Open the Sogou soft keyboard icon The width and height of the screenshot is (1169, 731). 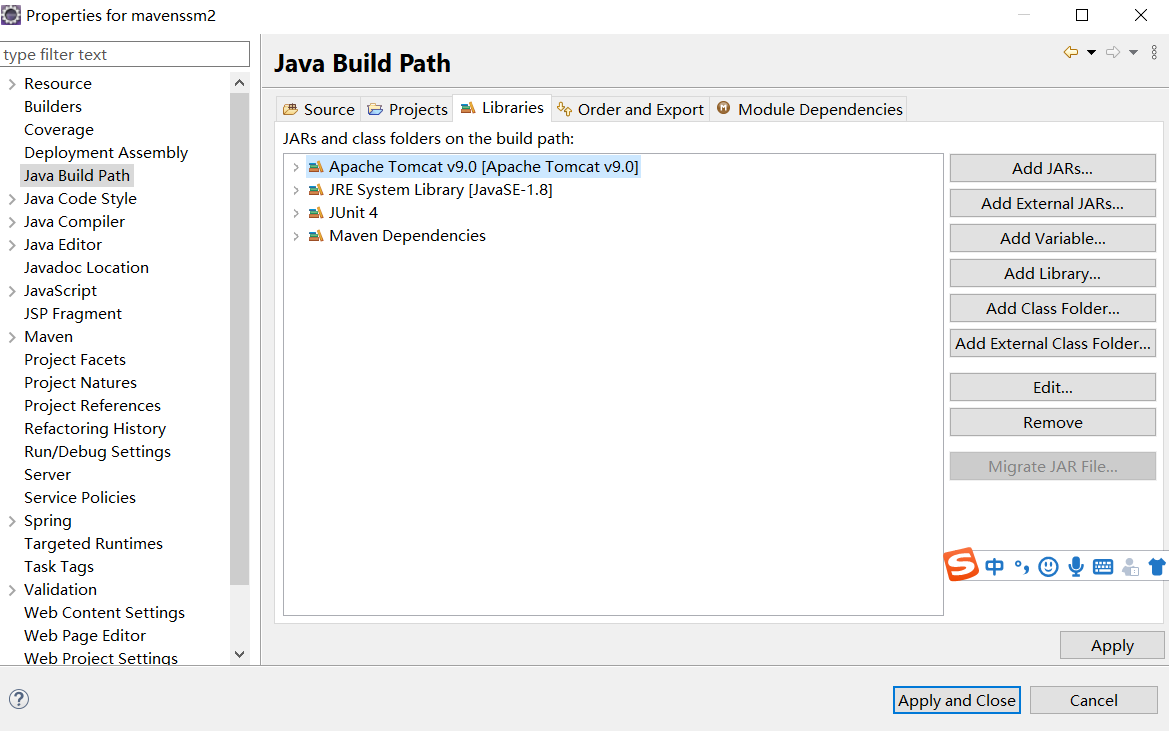click(1103, 567)
